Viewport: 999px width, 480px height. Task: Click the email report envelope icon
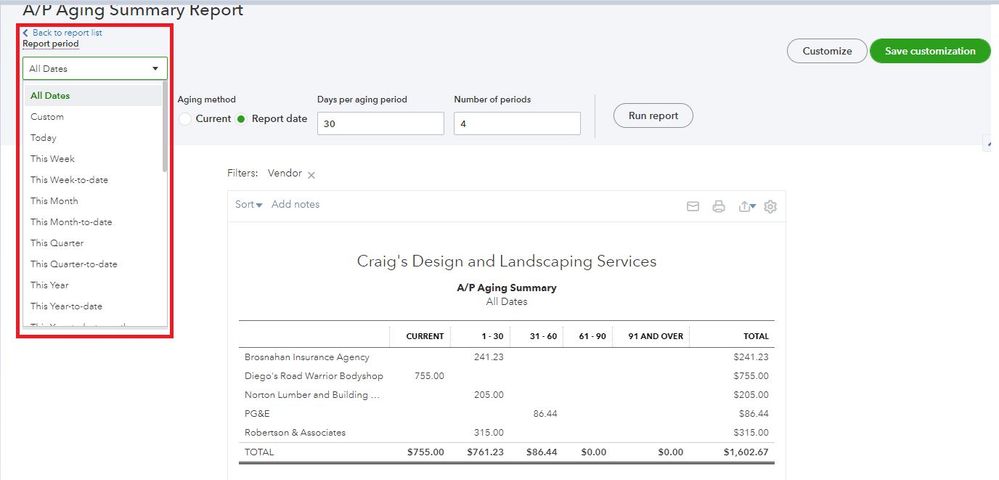pos(692,207)
